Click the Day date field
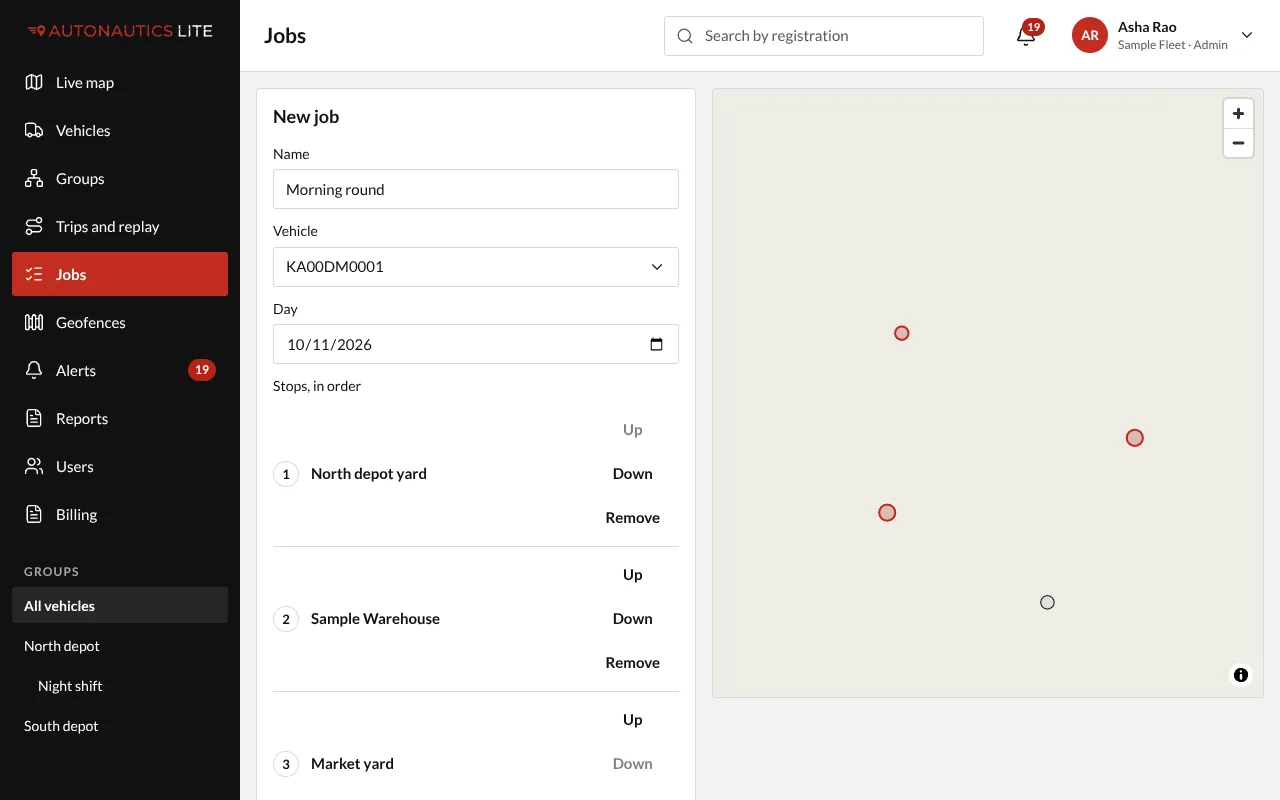The height and width of the screenshot is (800, 1280). coord(476,344)
